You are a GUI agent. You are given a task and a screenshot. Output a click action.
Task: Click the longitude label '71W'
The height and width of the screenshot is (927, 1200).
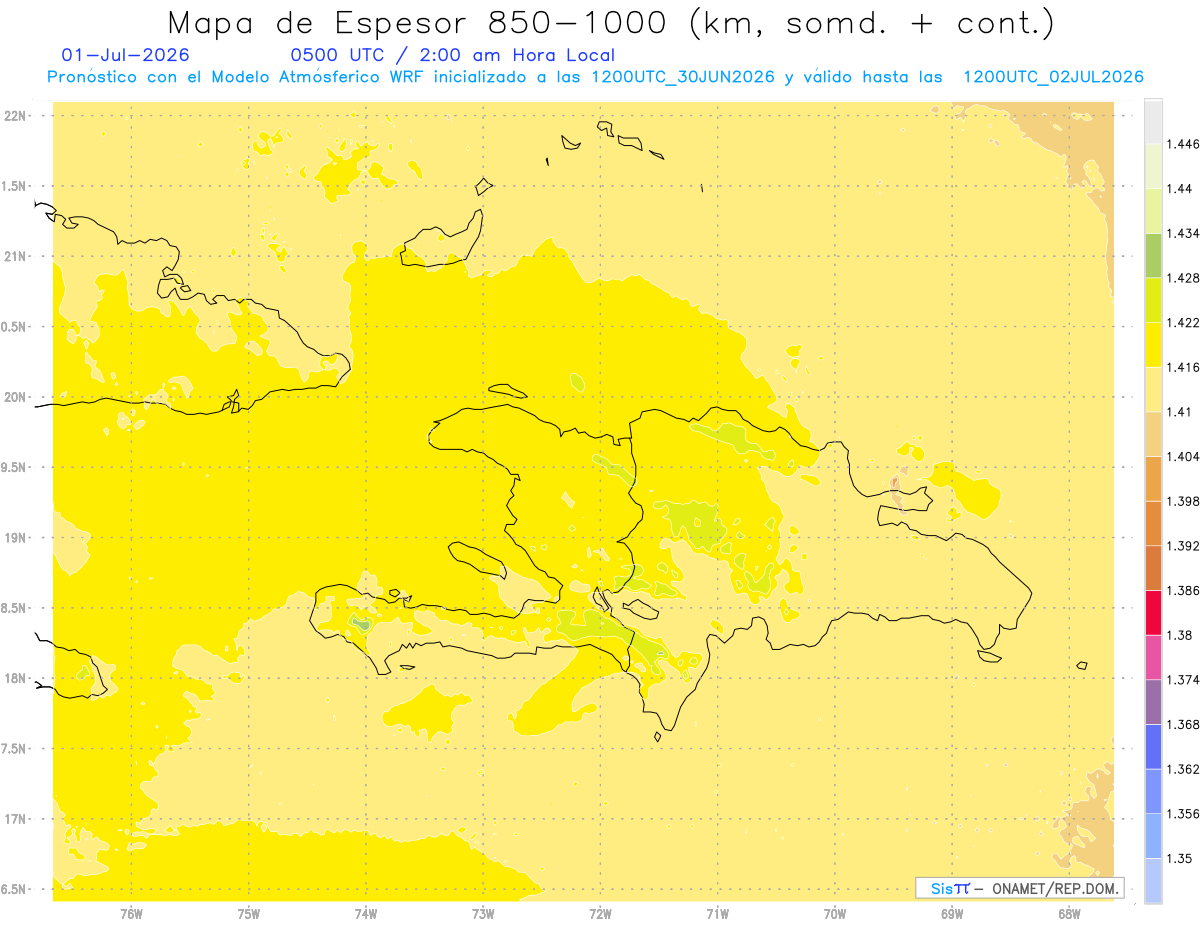point(717,913)
